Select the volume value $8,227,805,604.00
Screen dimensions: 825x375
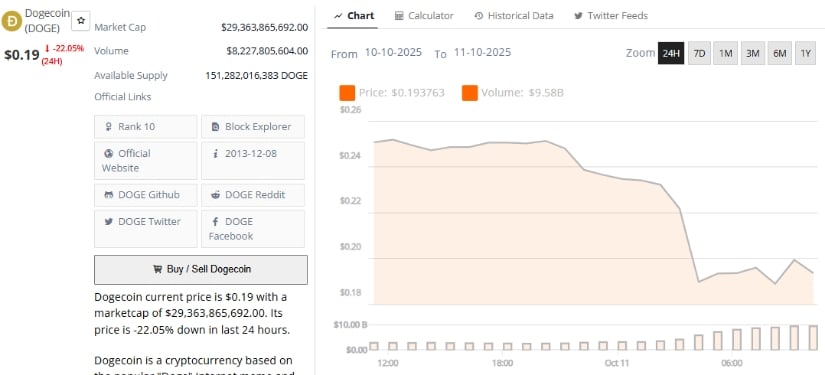(267, 51)
